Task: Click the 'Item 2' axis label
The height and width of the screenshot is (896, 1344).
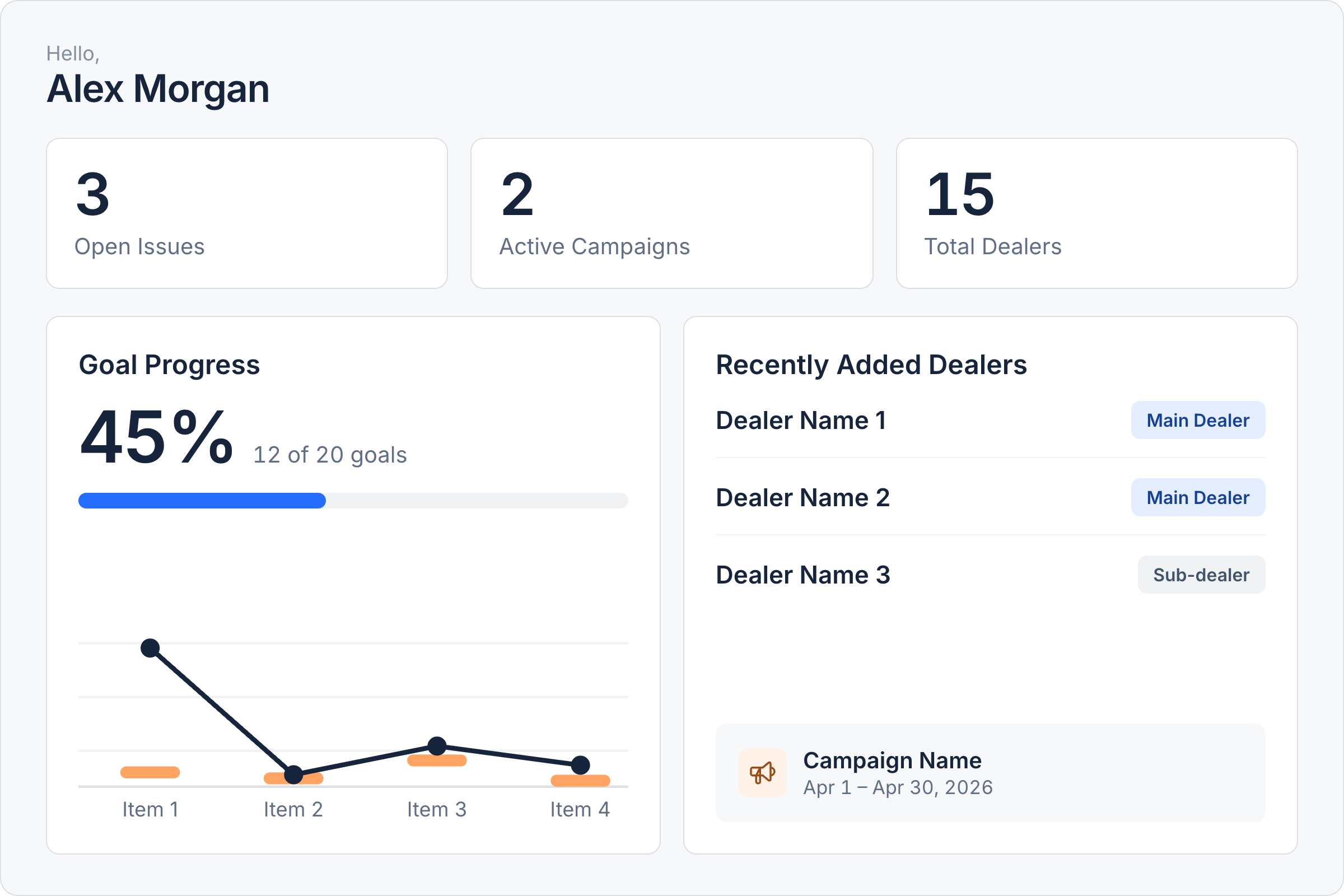Action: click(293, 809)
